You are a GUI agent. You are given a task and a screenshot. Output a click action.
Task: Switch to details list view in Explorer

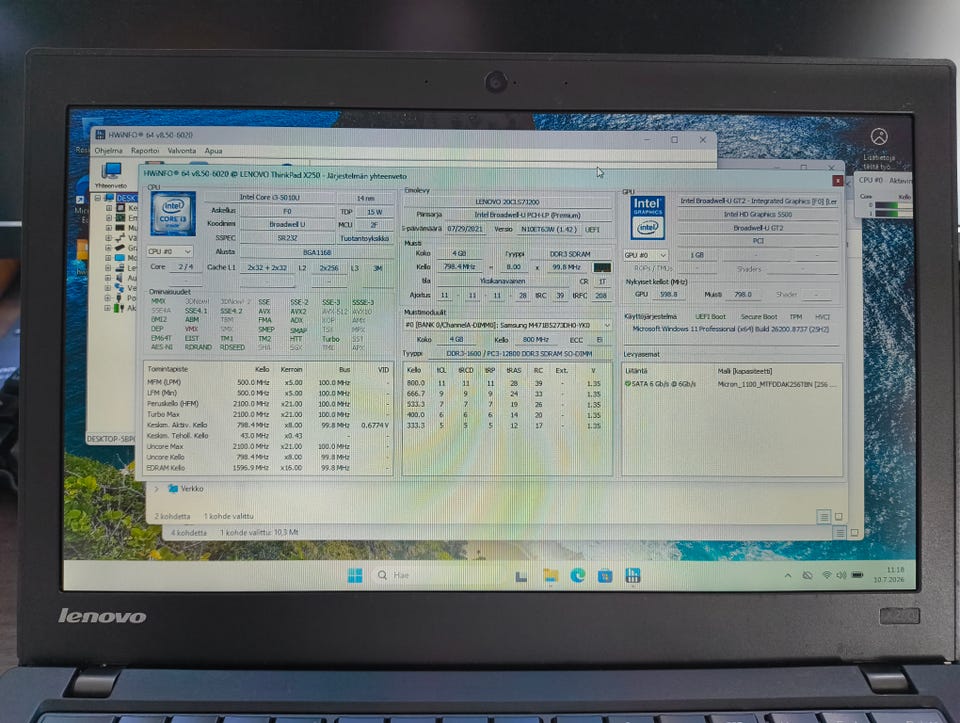tap(823, 517)
